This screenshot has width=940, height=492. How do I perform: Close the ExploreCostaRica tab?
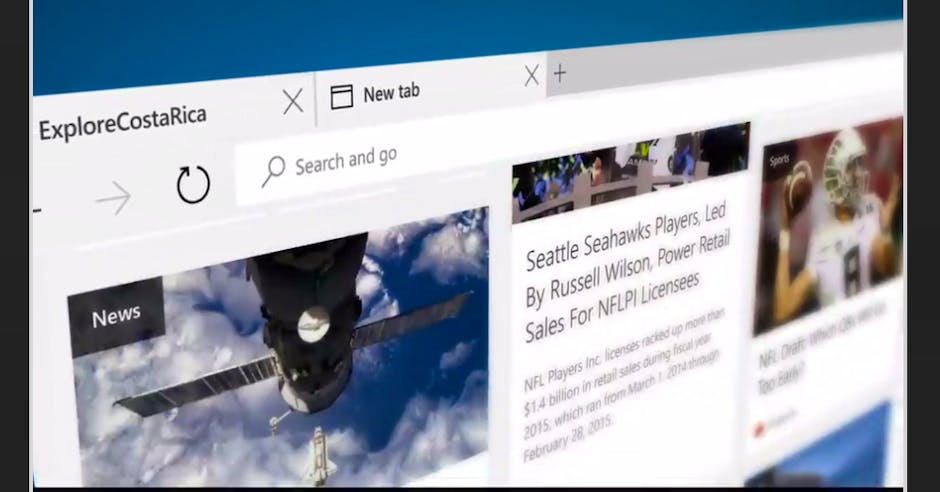tap(293, 101)
